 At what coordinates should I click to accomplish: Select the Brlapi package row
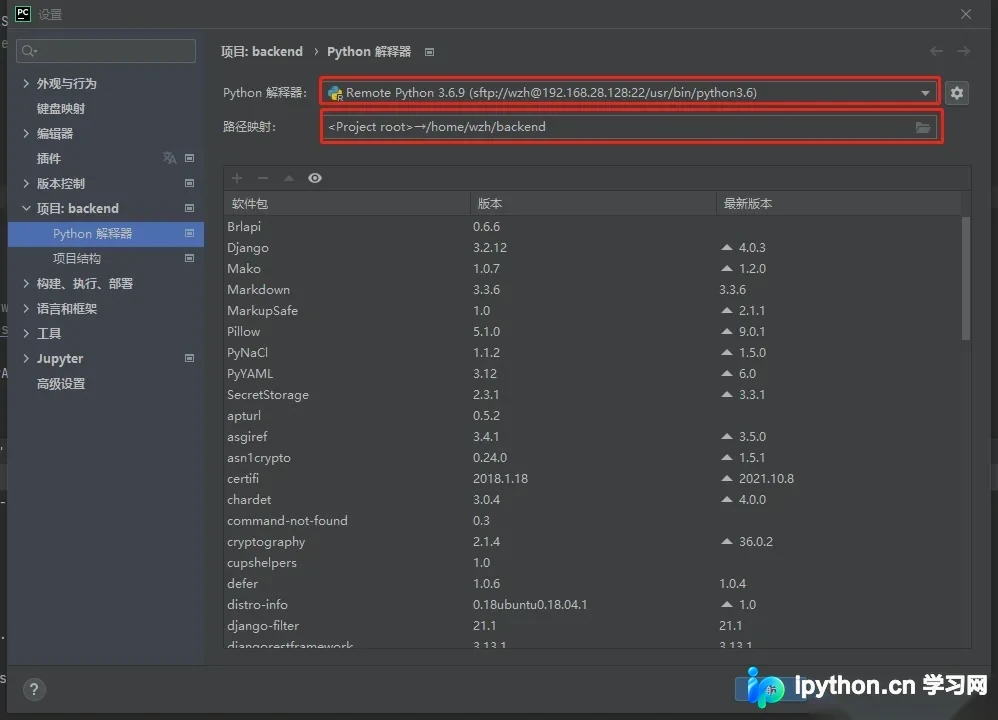pyautogui.click(x=593, y=227)
